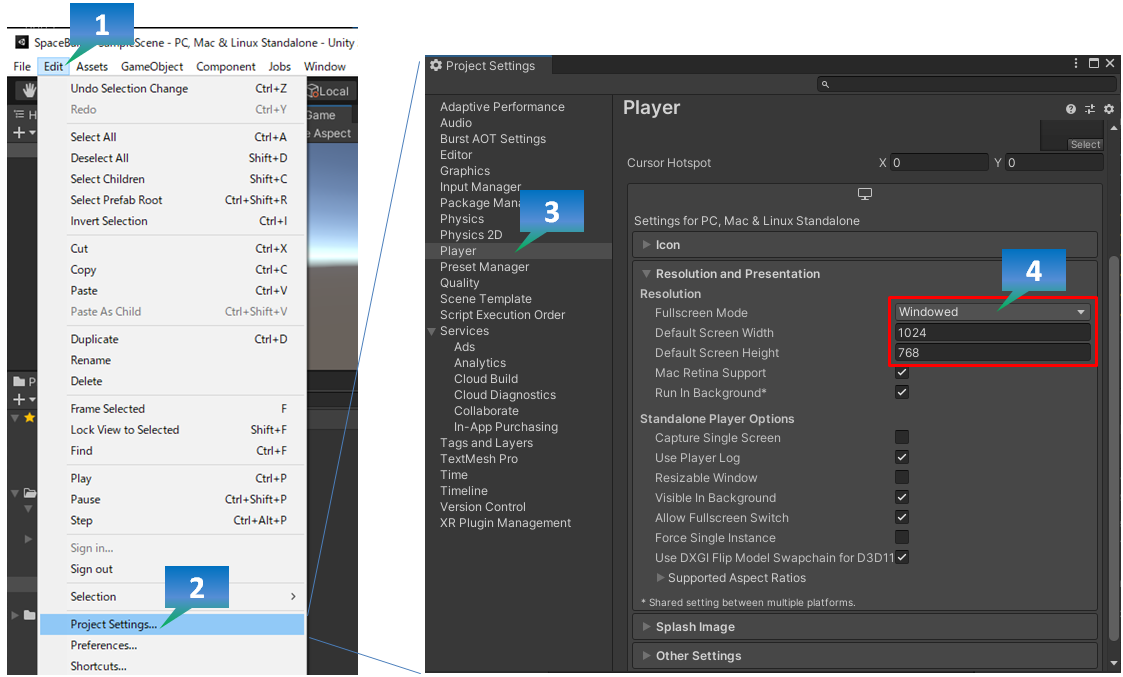
Task: Enable Resizable Window checkbox
Action: click(902, 477)
